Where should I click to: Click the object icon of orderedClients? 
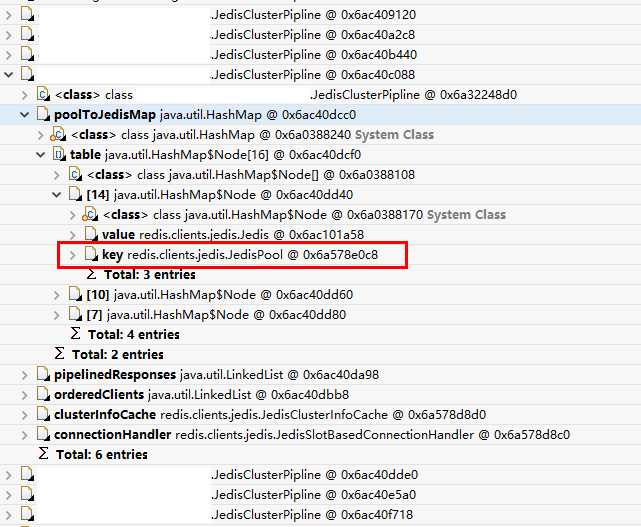click(43, 395)
